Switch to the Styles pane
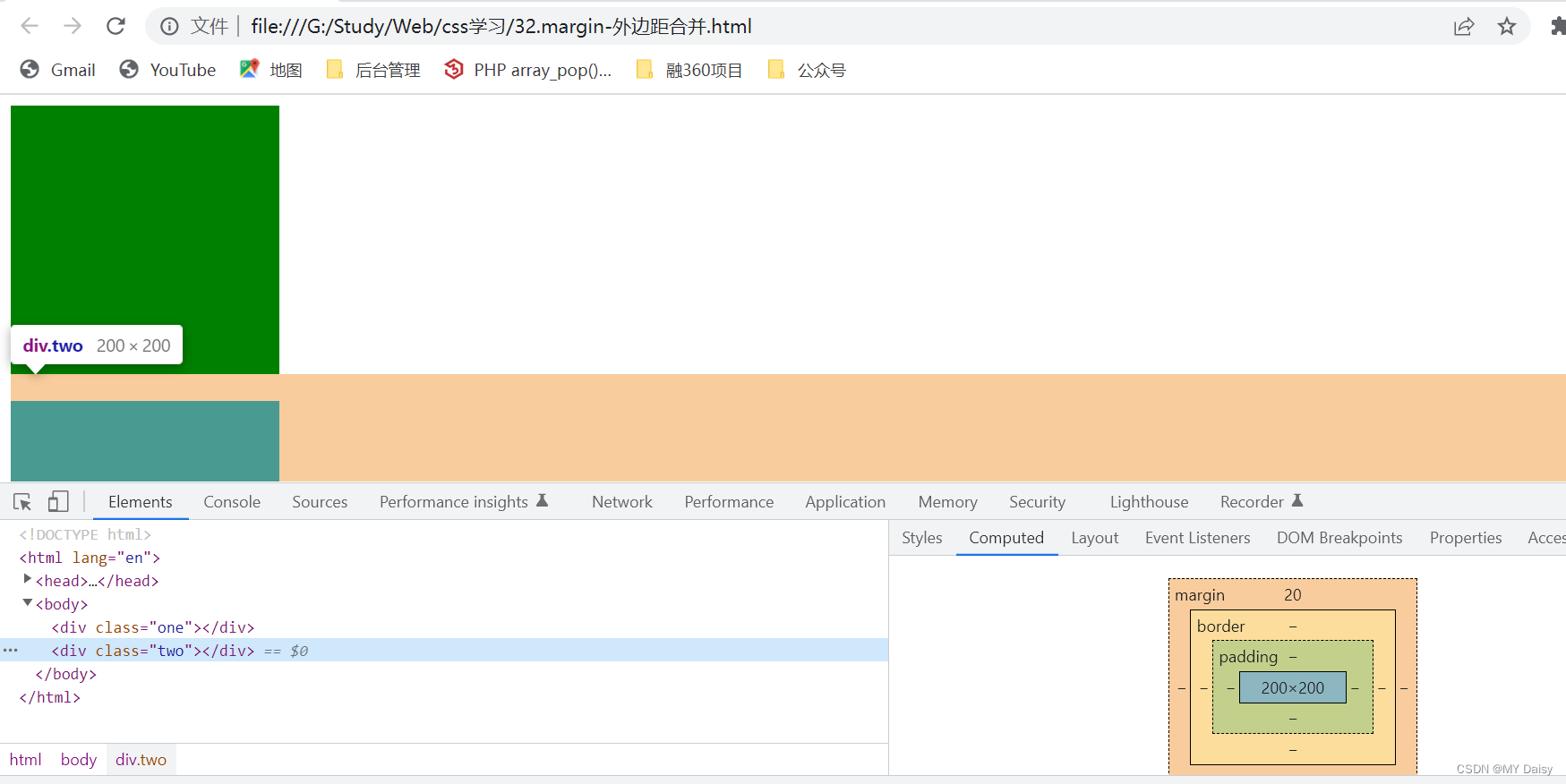 921,538
